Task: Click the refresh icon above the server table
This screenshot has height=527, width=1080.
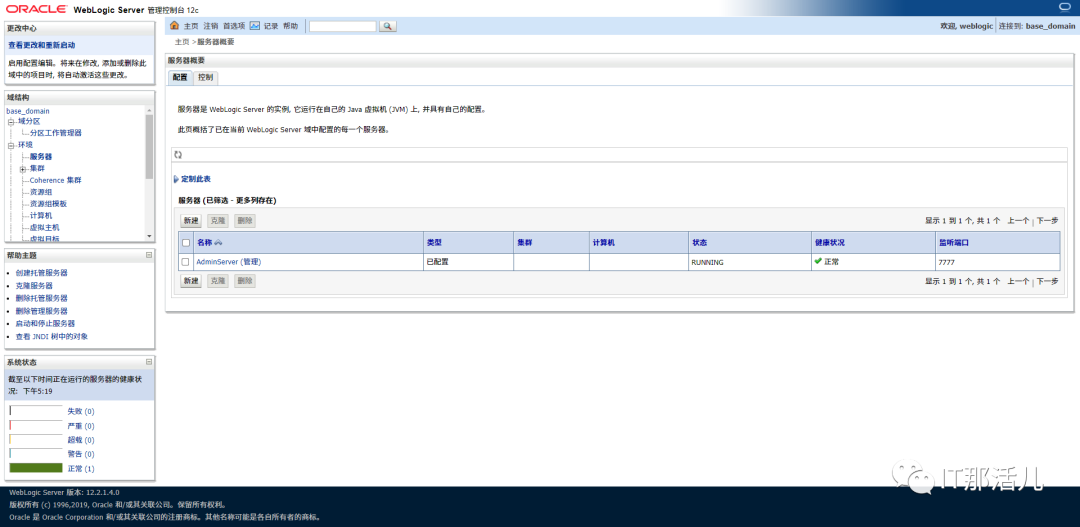Action: pyautogui.click(x=178, y=155)
